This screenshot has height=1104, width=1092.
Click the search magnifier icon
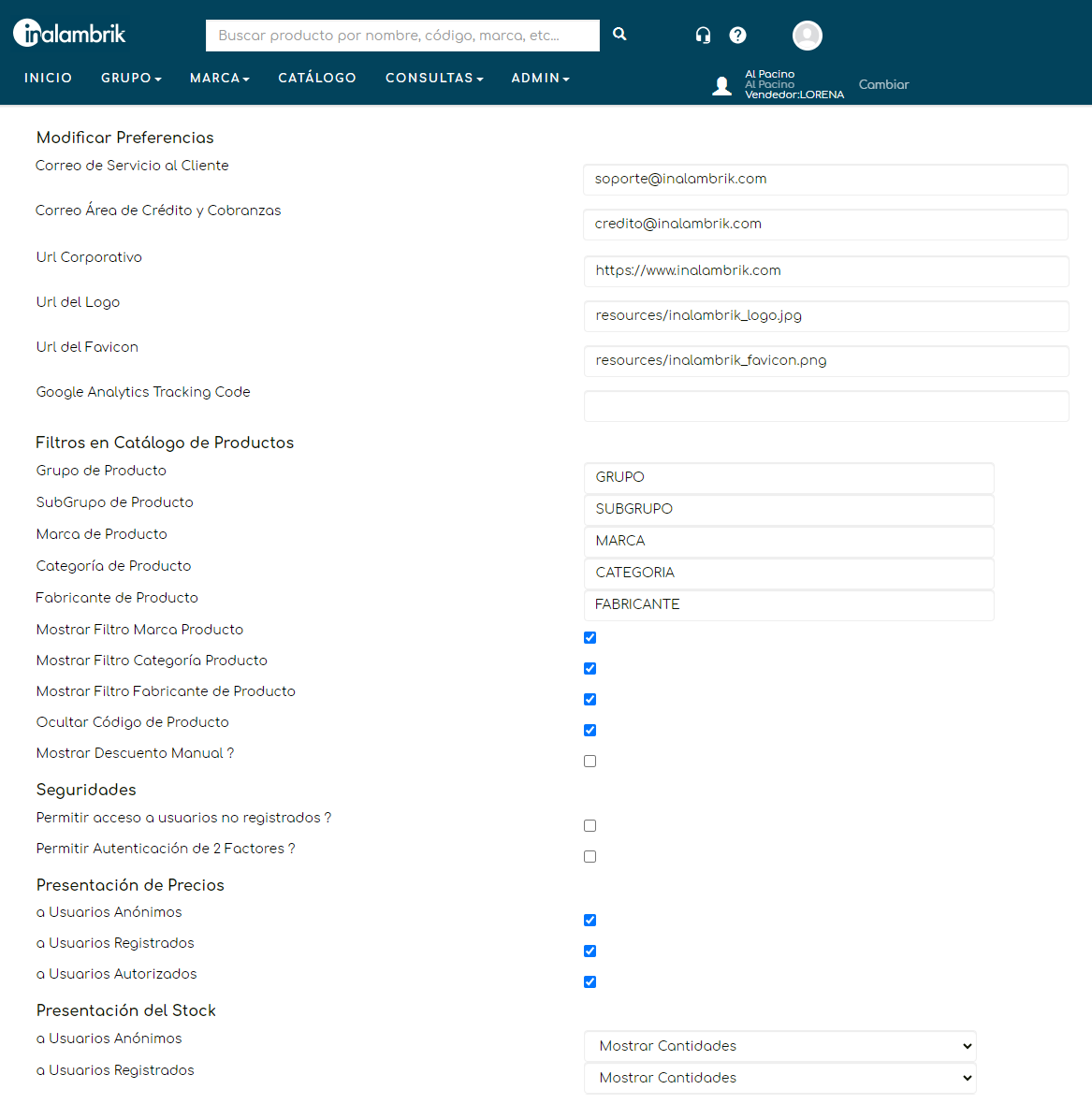619,34
